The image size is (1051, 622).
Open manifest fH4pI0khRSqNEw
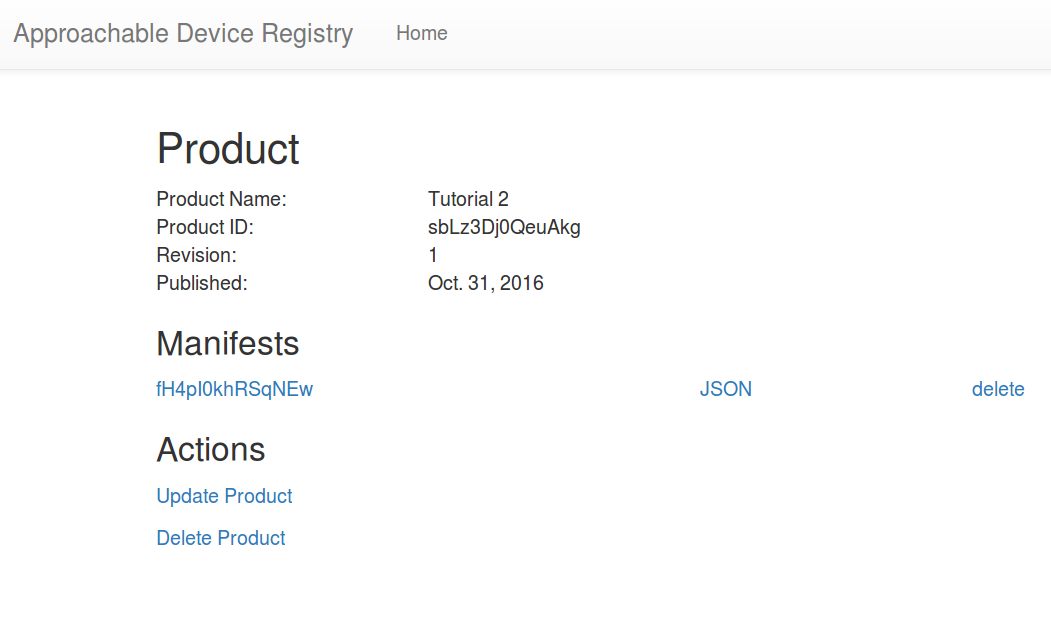coord(234,389)
